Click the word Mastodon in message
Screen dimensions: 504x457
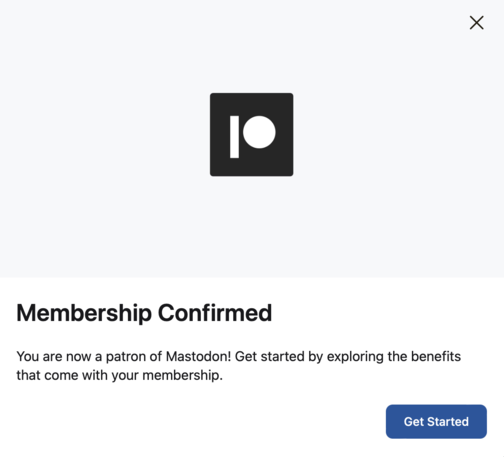(198, 356)
